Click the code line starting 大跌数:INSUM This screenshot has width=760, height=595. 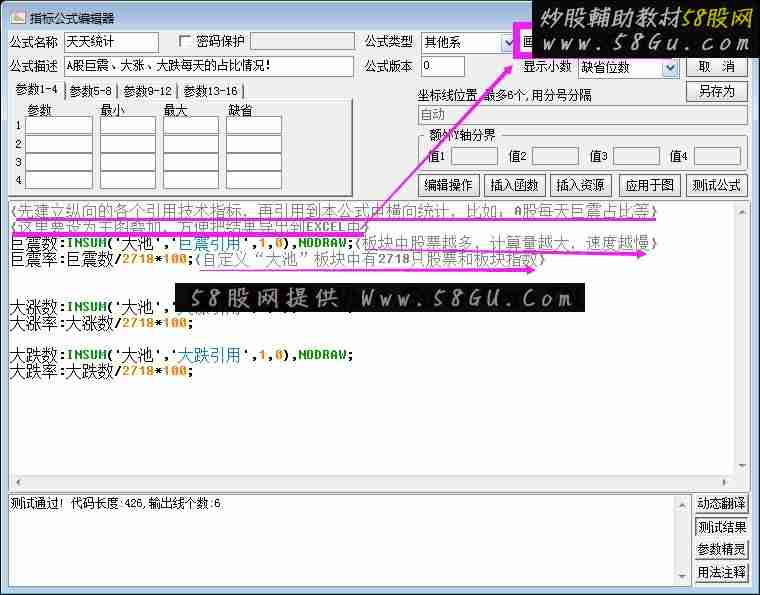[x=181, y=355]
